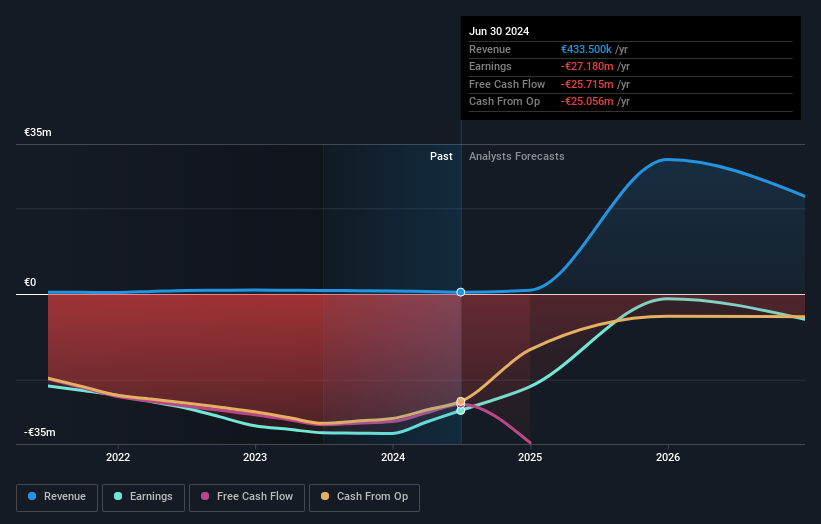Click the -€27.180m earnings value

coord(587,66)
